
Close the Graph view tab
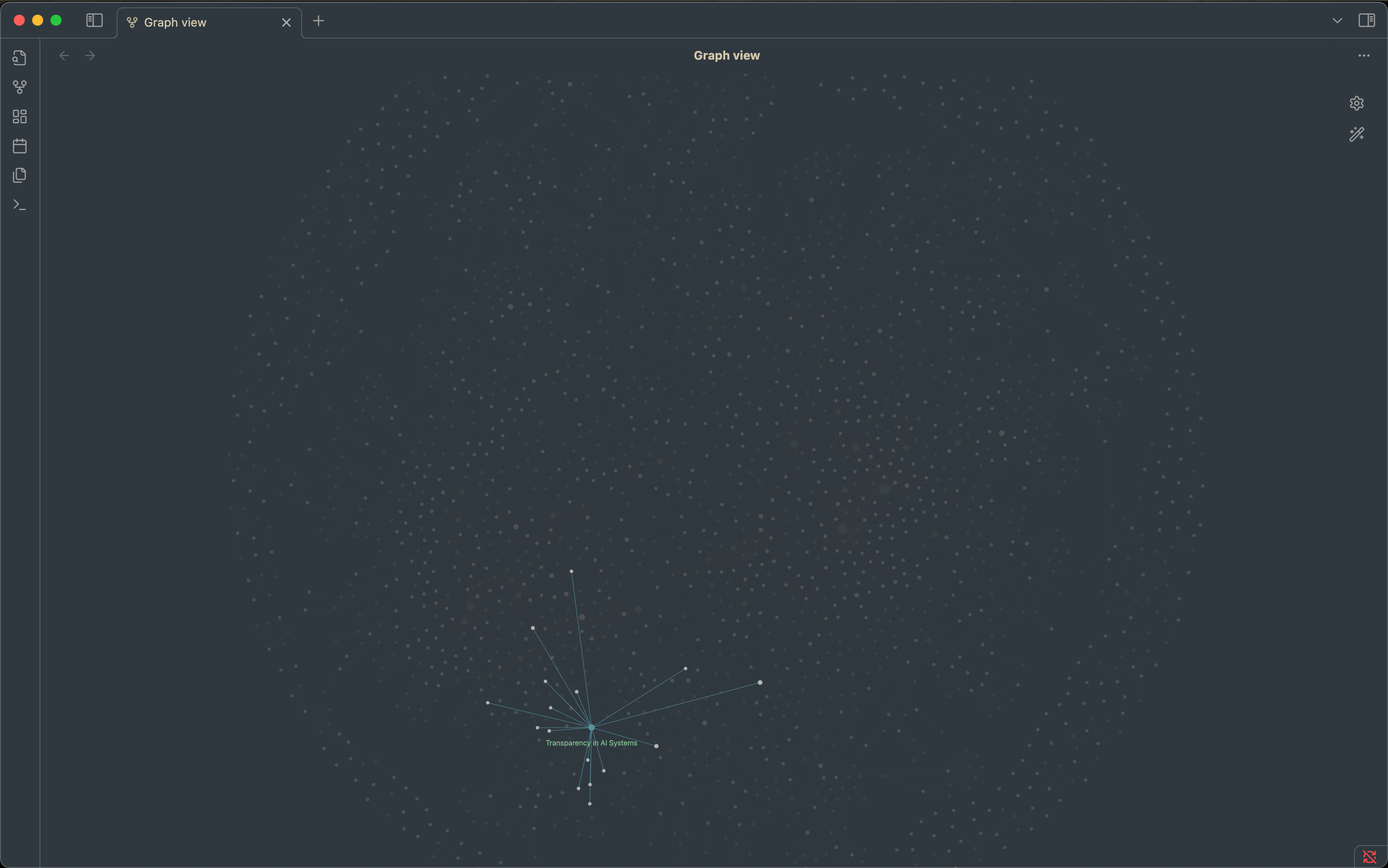point(286,22)
